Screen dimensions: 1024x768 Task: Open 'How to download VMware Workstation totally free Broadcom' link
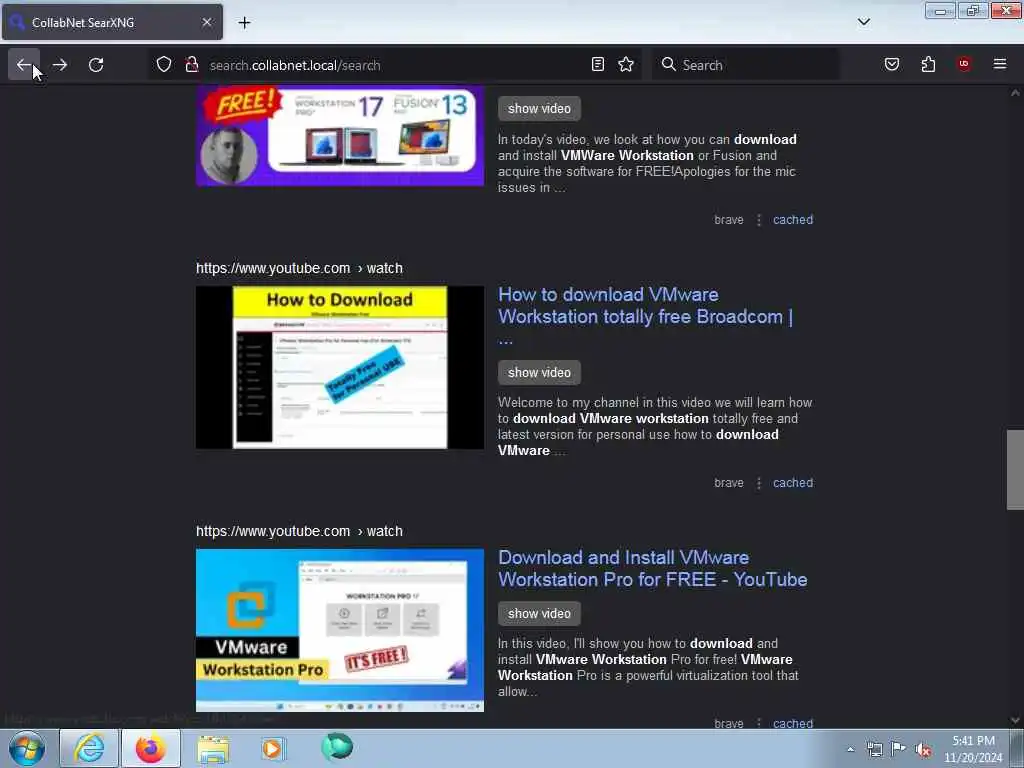coord(645,316)
